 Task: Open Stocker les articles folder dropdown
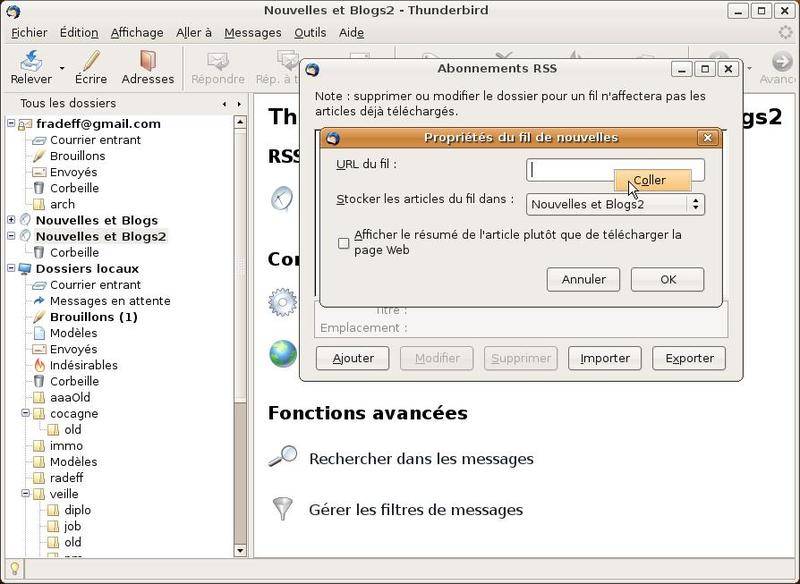pyautogui.click(x=615, y=205)
